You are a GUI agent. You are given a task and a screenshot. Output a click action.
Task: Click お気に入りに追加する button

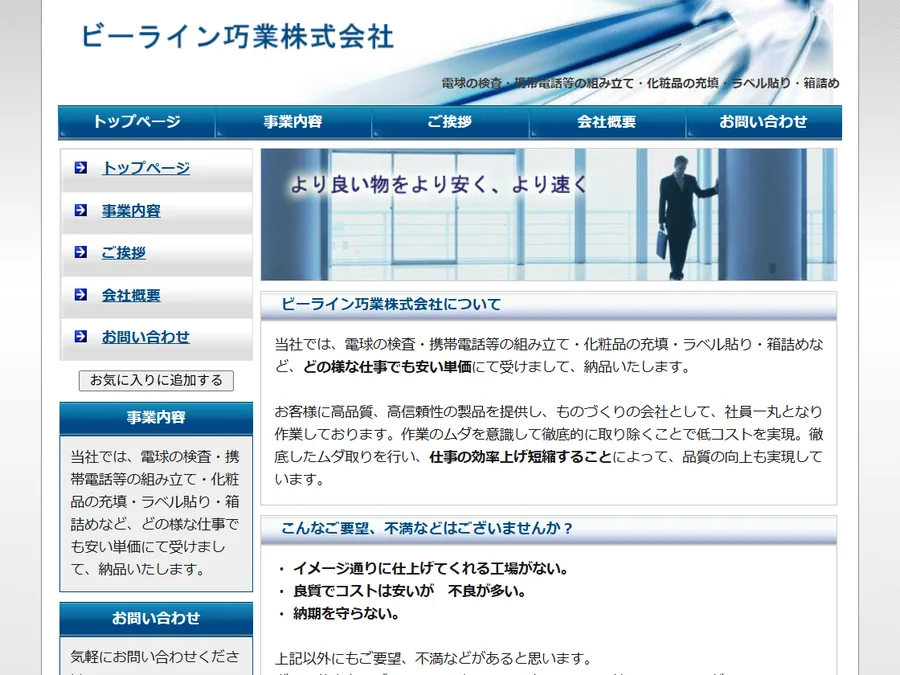(156, 381)
